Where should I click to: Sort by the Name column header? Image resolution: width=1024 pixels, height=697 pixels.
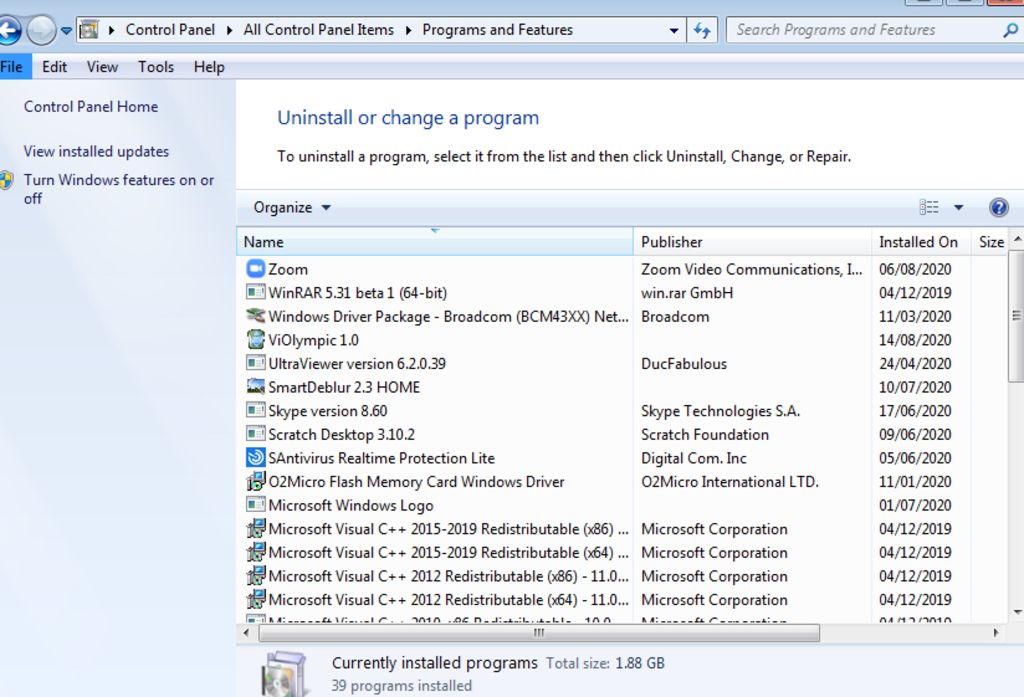[x=434, y=242]
